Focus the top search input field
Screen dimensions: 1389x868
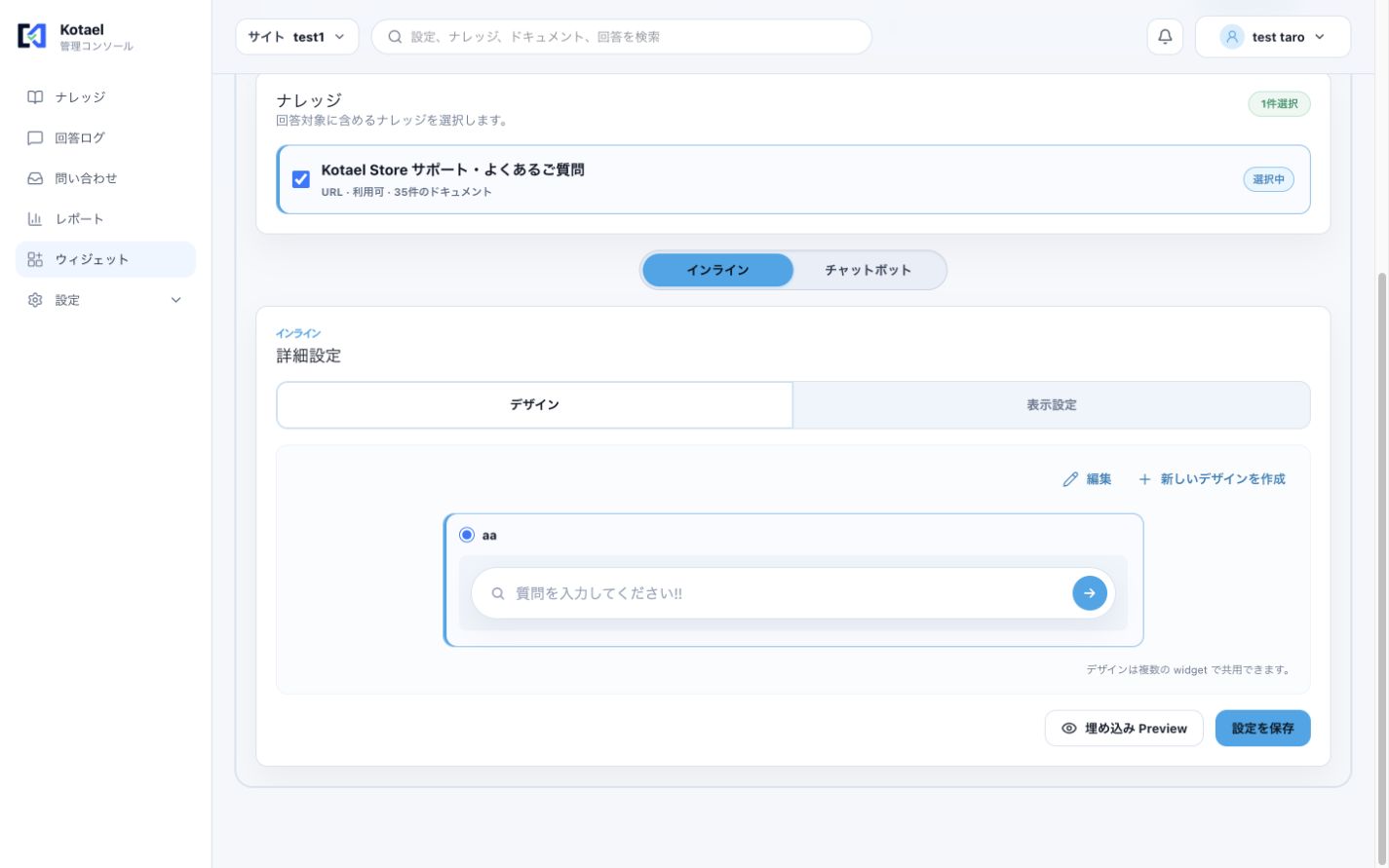(622, 37)
